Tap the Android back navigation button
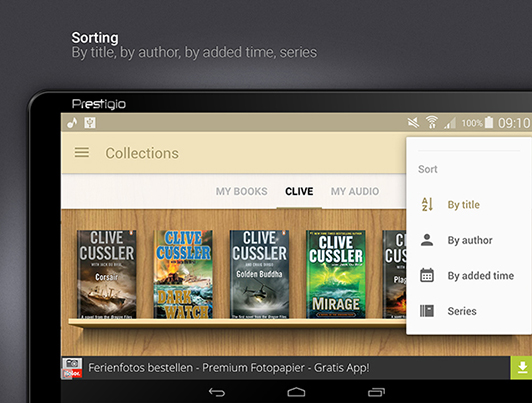Viewport: 532px width, 403px height. click(217, 392)
